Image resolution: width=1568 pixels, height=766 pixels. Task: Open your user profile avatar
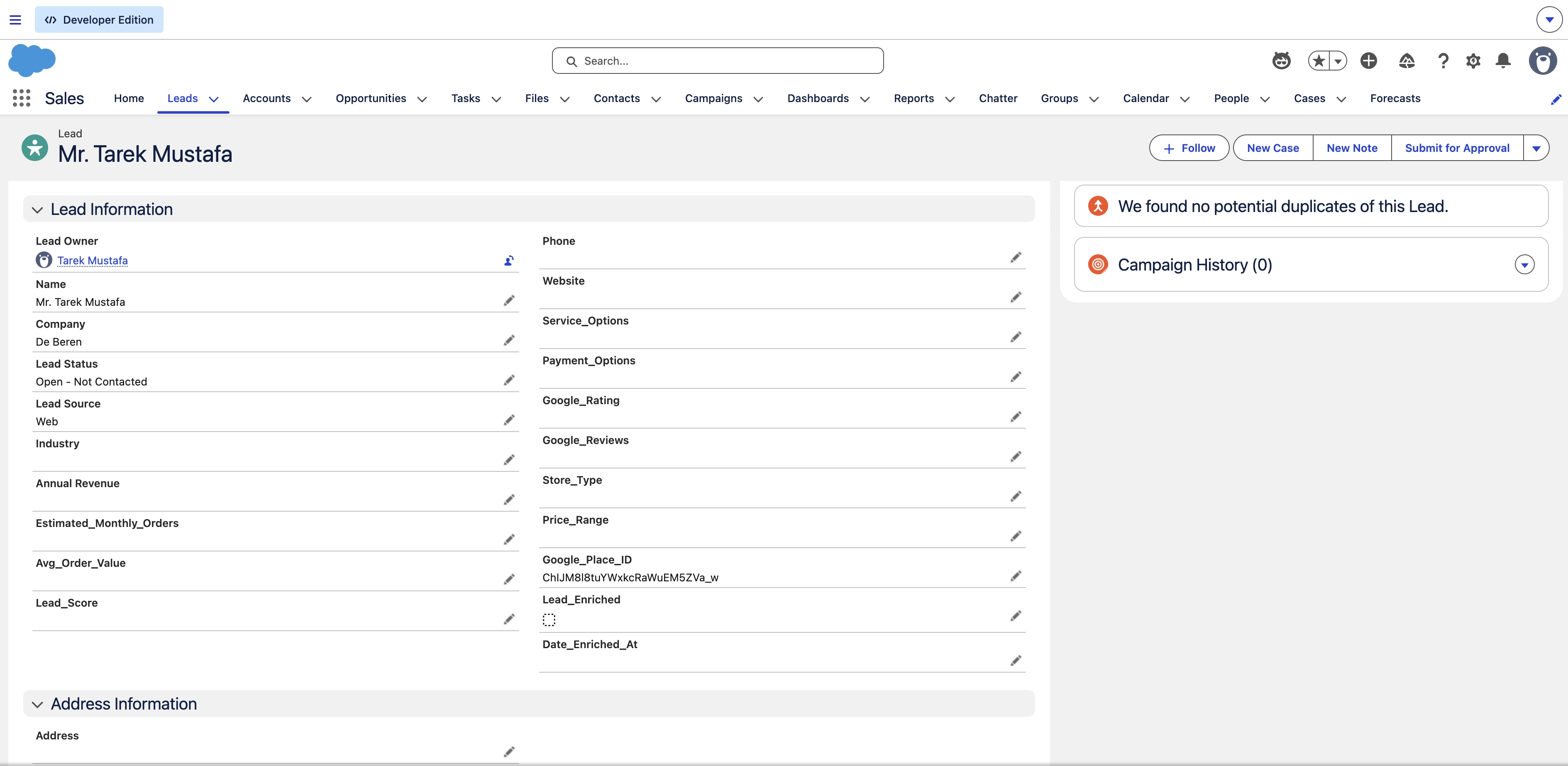click(x=1543, y=61)
